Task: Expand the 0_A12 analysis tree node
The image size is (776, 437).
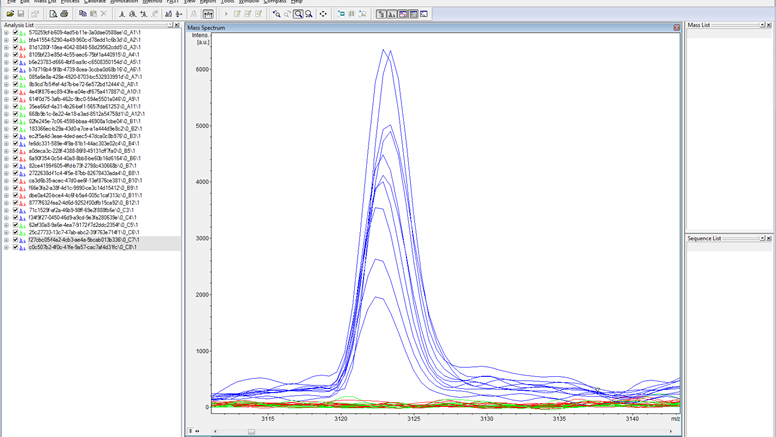Action: [x=6, y=114]
